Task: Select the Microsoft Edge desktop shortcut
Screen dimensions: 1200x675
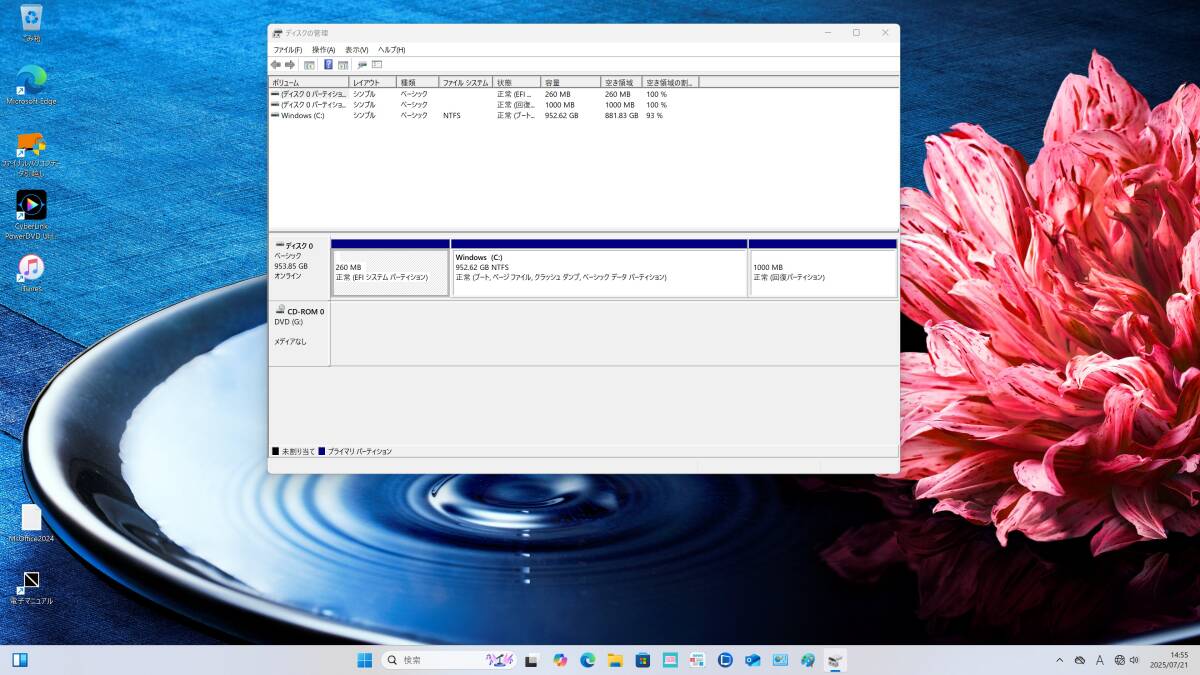Action: coord(32,85)
